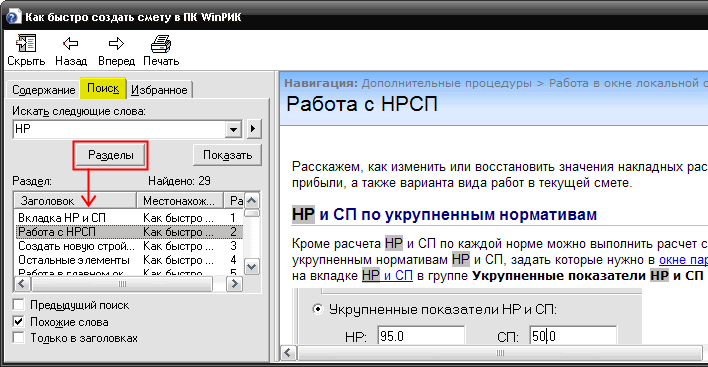The height and width of the screenshot is (367, 708).
Task: Click the search words input field
Action: 120,129
